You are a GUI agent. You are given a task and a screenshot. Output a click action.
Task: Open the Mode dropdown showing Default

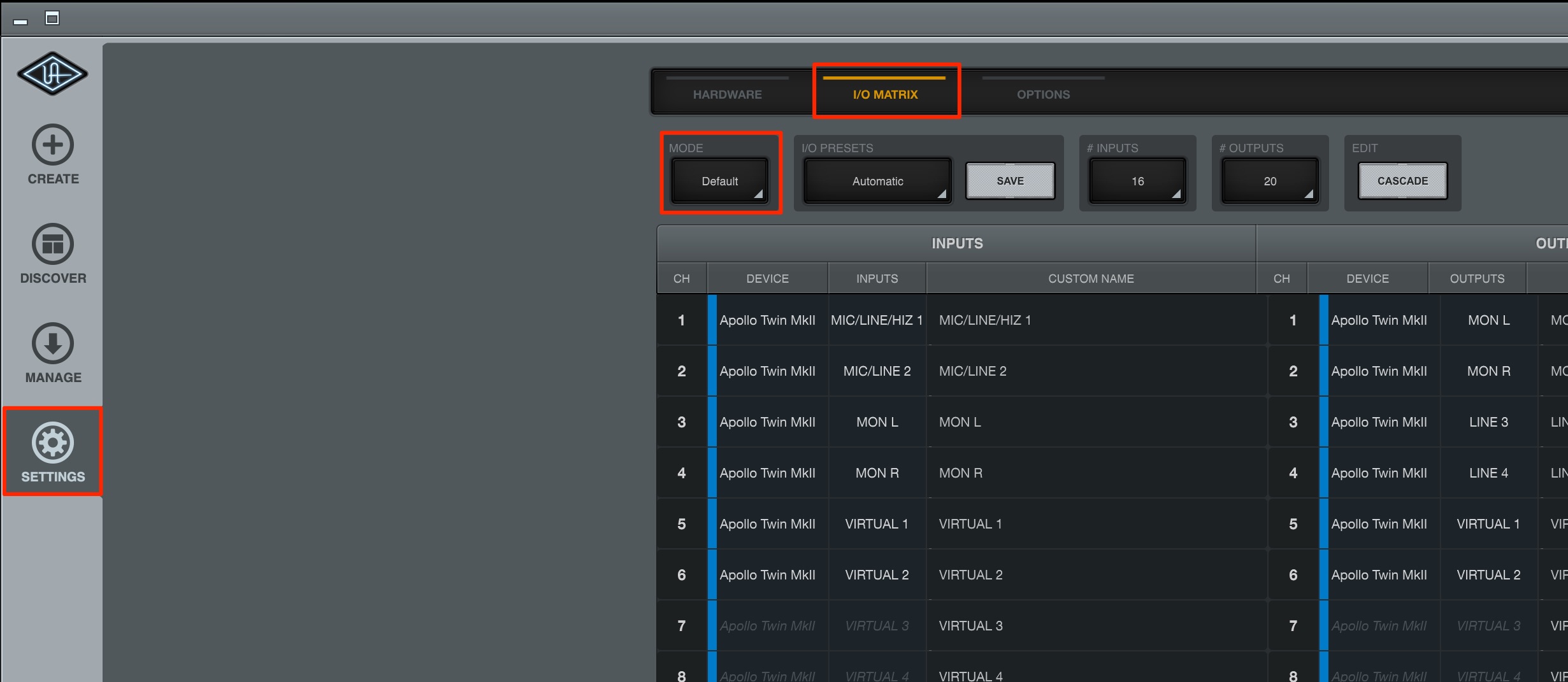coord(720,181)
